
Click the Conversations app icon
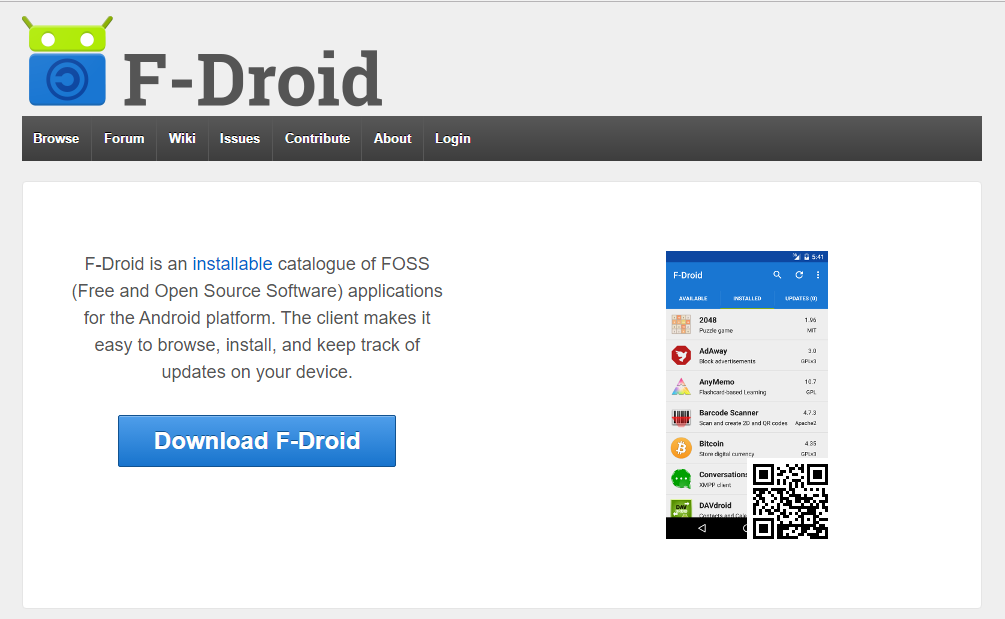[x=681, y=479]
